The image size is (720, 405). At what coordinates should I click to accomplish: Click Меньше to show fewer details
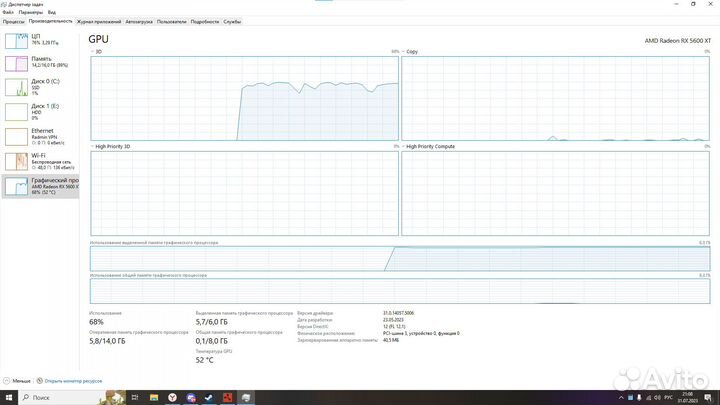21,381
